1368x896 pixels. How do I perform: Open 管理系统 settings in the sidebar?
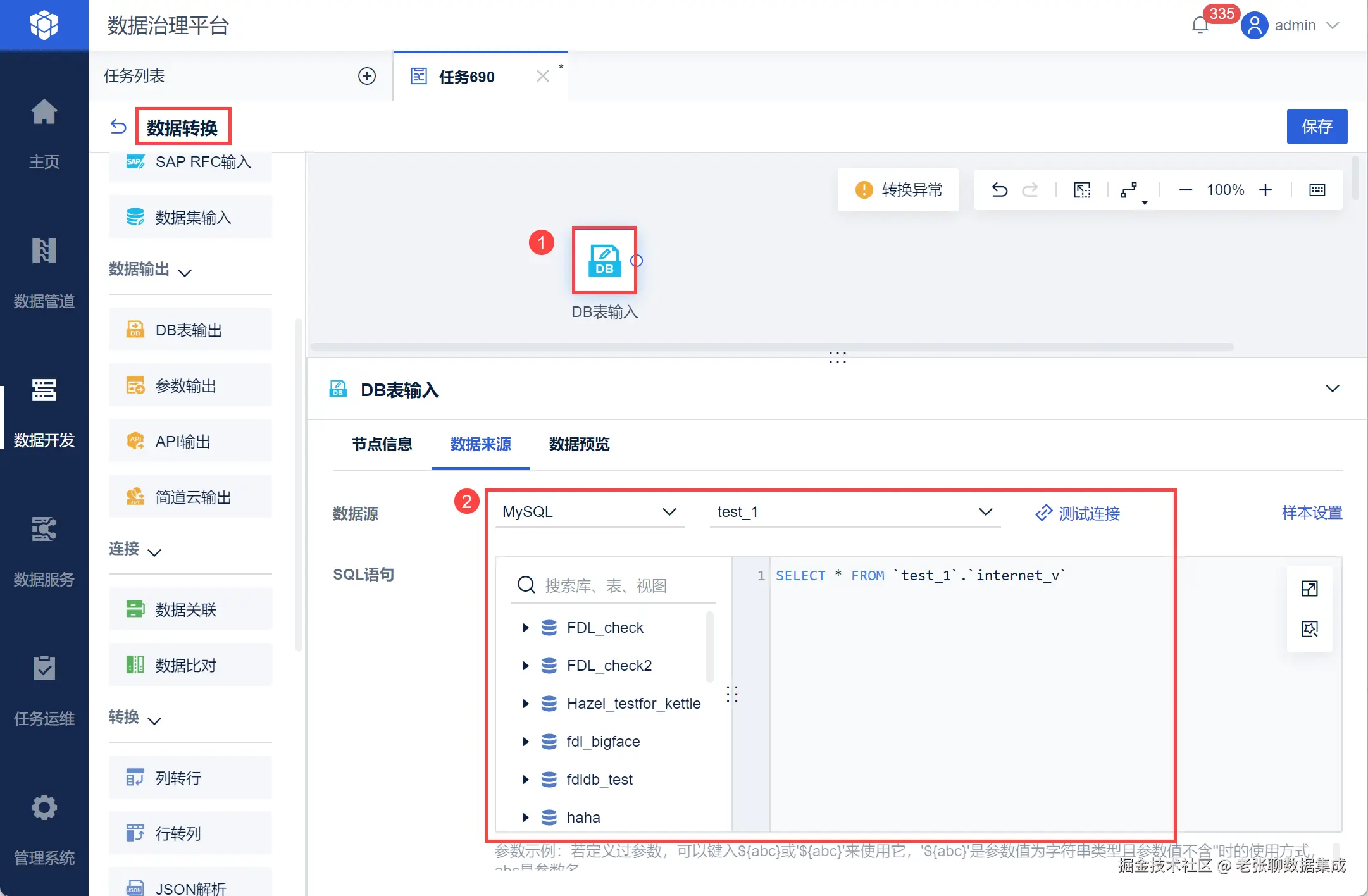pyautogui.click(x=44, y=830)
